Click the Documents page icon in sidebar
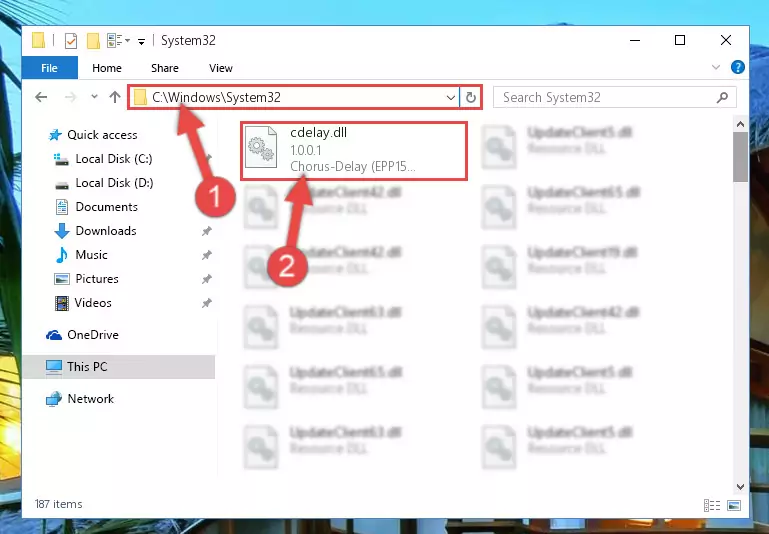This screenshot has width=769, height=534. [62, 207]
